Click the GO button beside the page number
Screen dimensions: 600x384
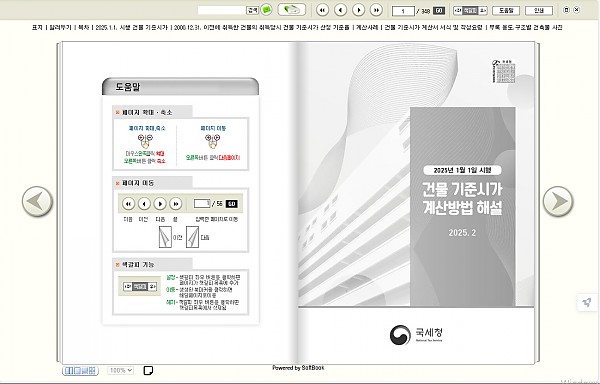pos(439,11)
